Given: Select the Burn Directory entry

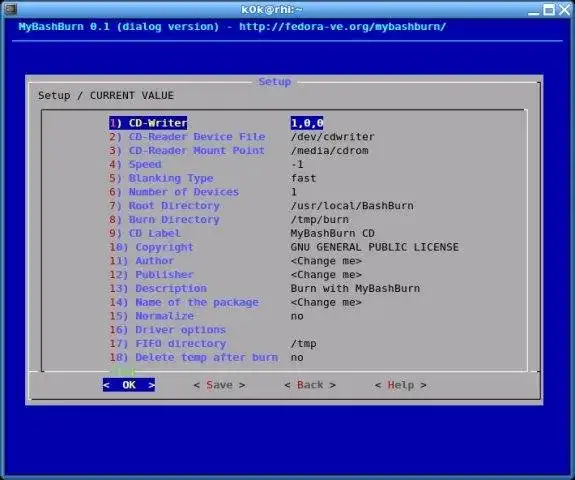Looking at the screenshot, I should (164, 220).
